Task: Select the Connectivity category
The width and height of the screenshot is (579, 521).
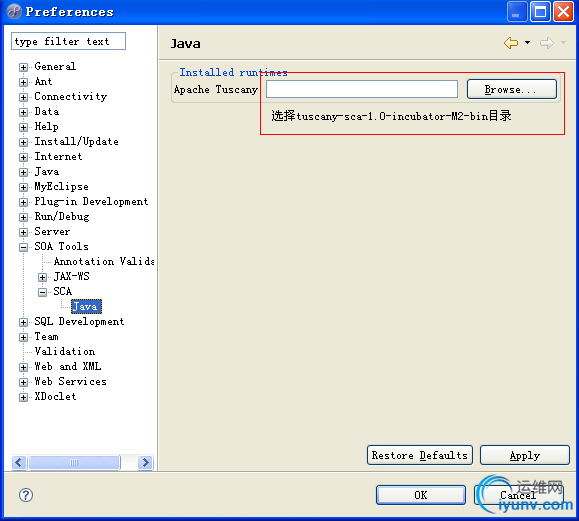Action: point(71,97)
